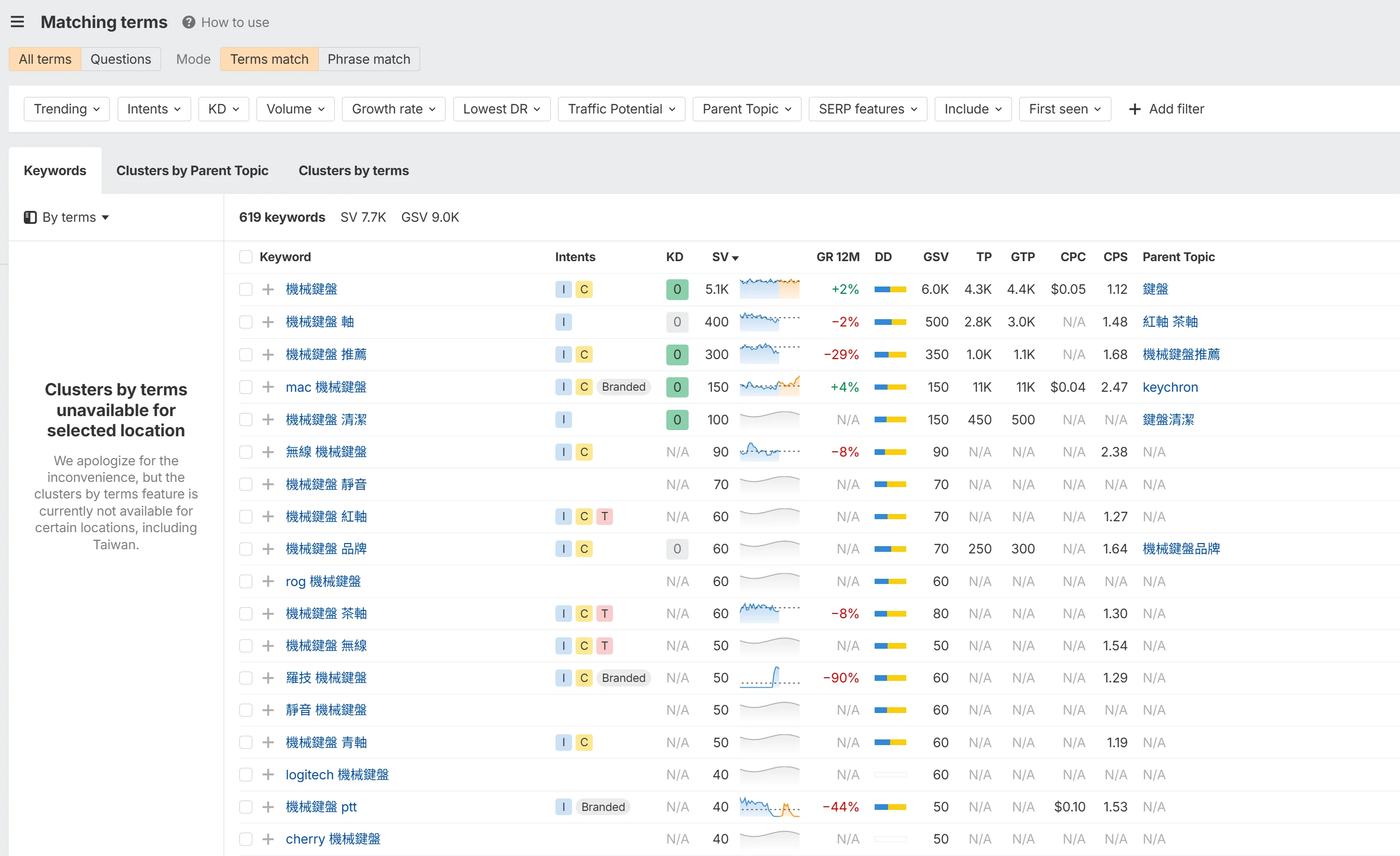Open the keychron parent topic link

pos(1170,387)
